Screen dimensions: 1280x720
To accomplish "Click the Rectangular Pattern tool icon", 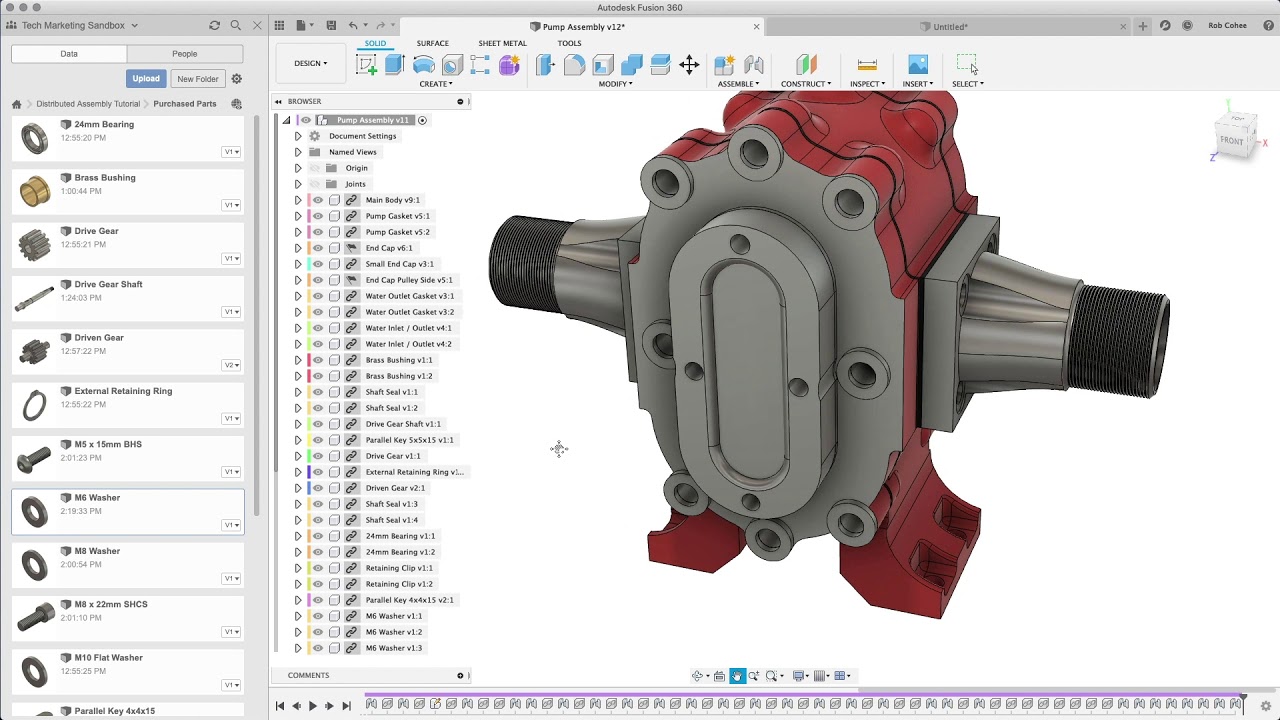I will tap(480, 65).
